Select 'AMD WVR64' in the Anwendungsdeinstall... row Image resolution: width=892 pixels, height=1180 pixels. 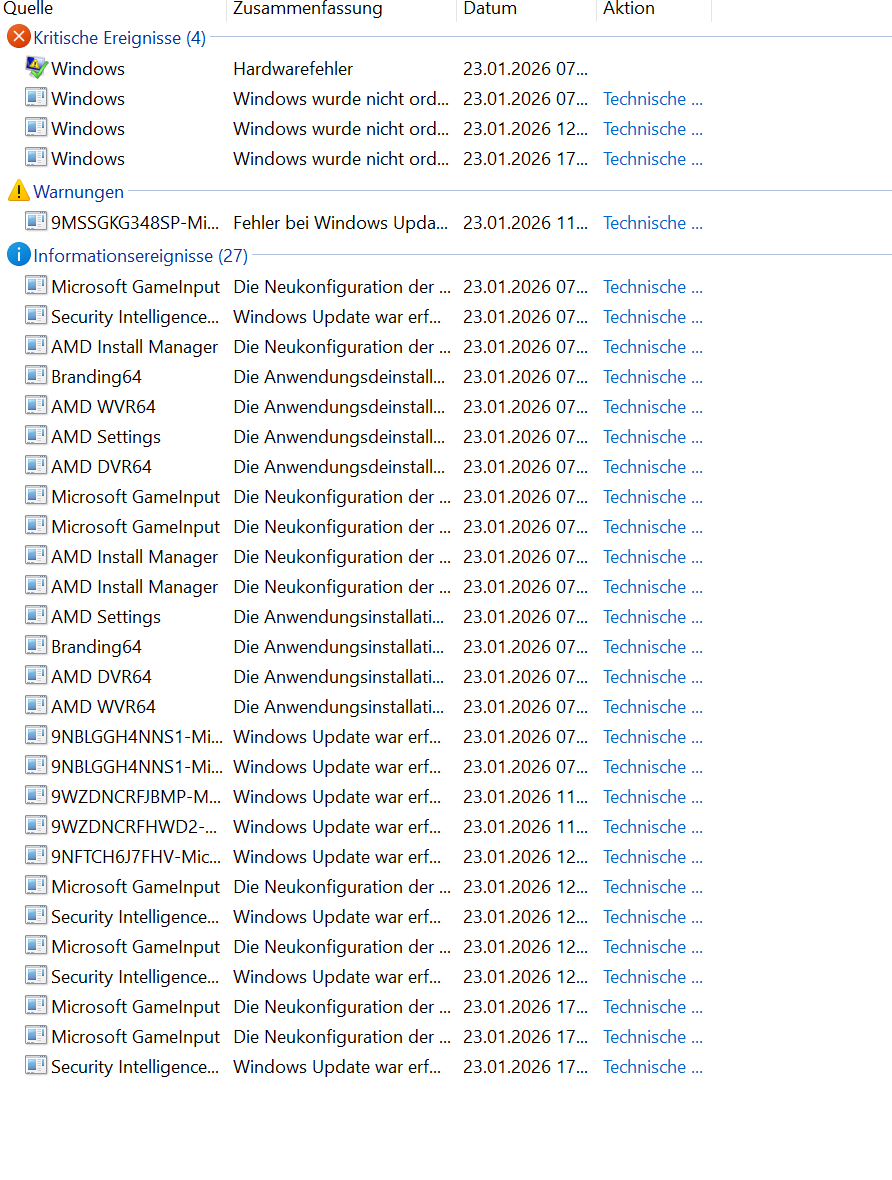pyautogui.click(x=103, y=406)
